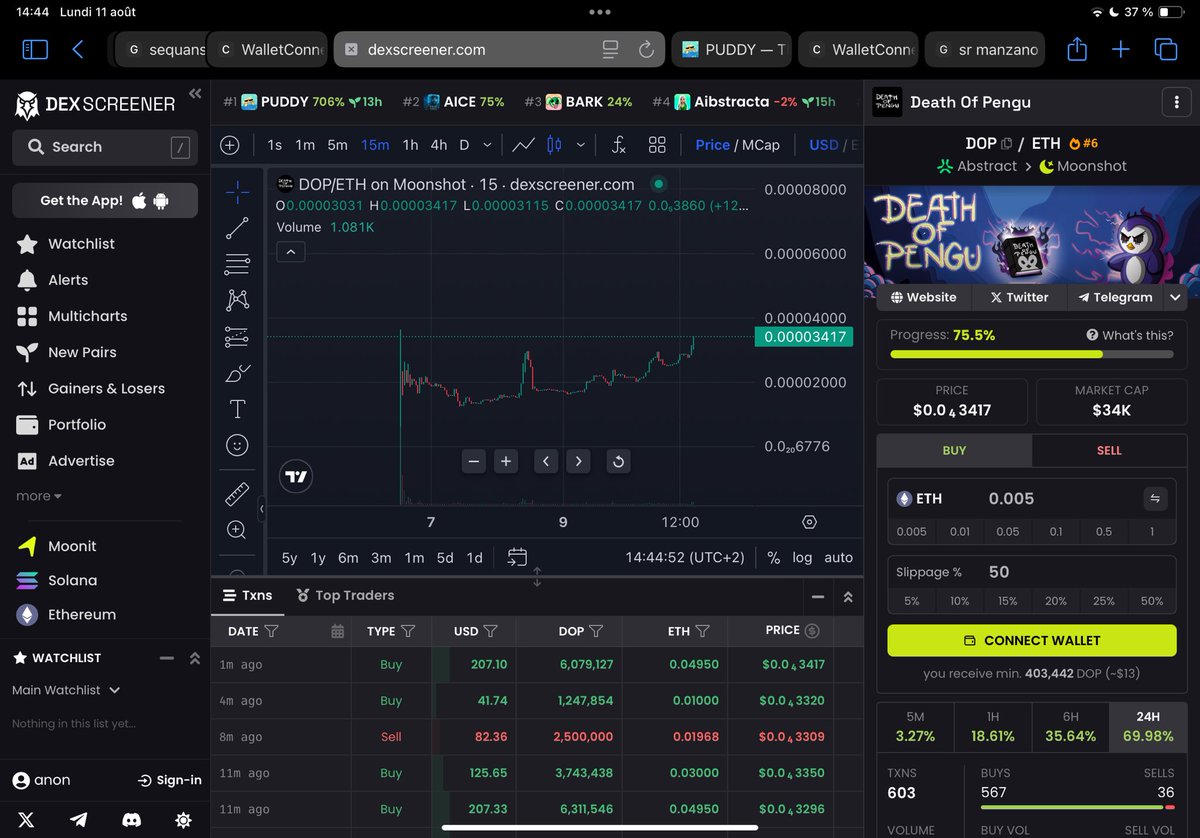Collapse the chart legend indicator arrow
Screen dimensions: 1200x838
(x=291, y=252)
